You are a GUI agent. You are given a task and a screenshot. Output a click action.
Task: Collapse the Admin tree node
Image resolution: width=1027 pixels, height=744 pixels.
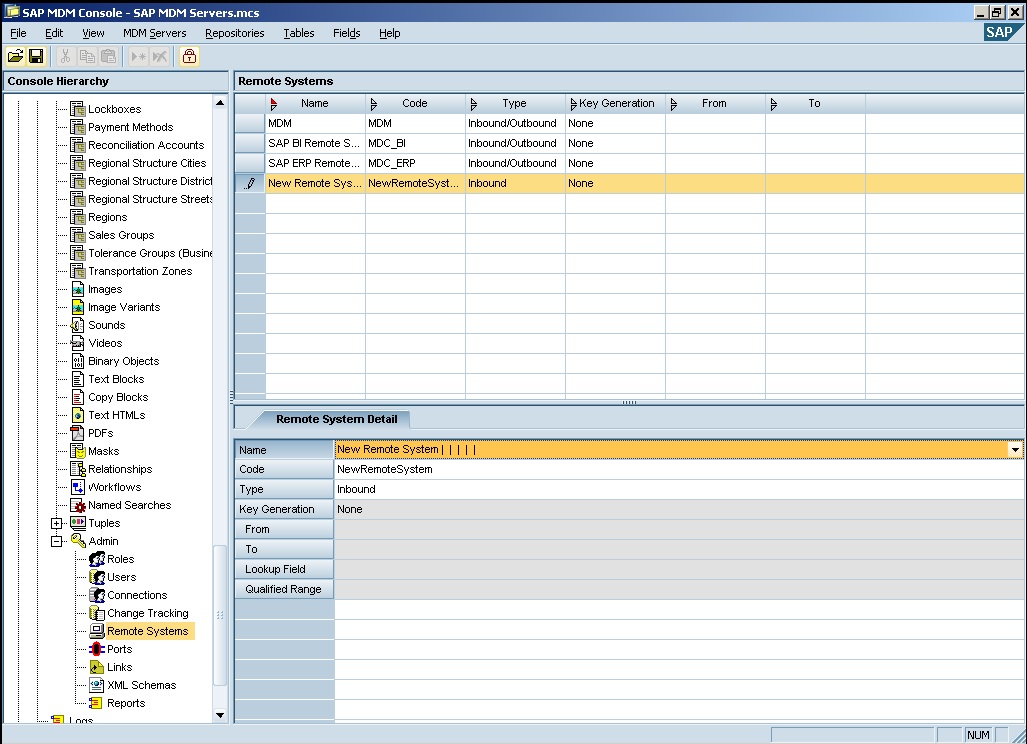[56, 541]
